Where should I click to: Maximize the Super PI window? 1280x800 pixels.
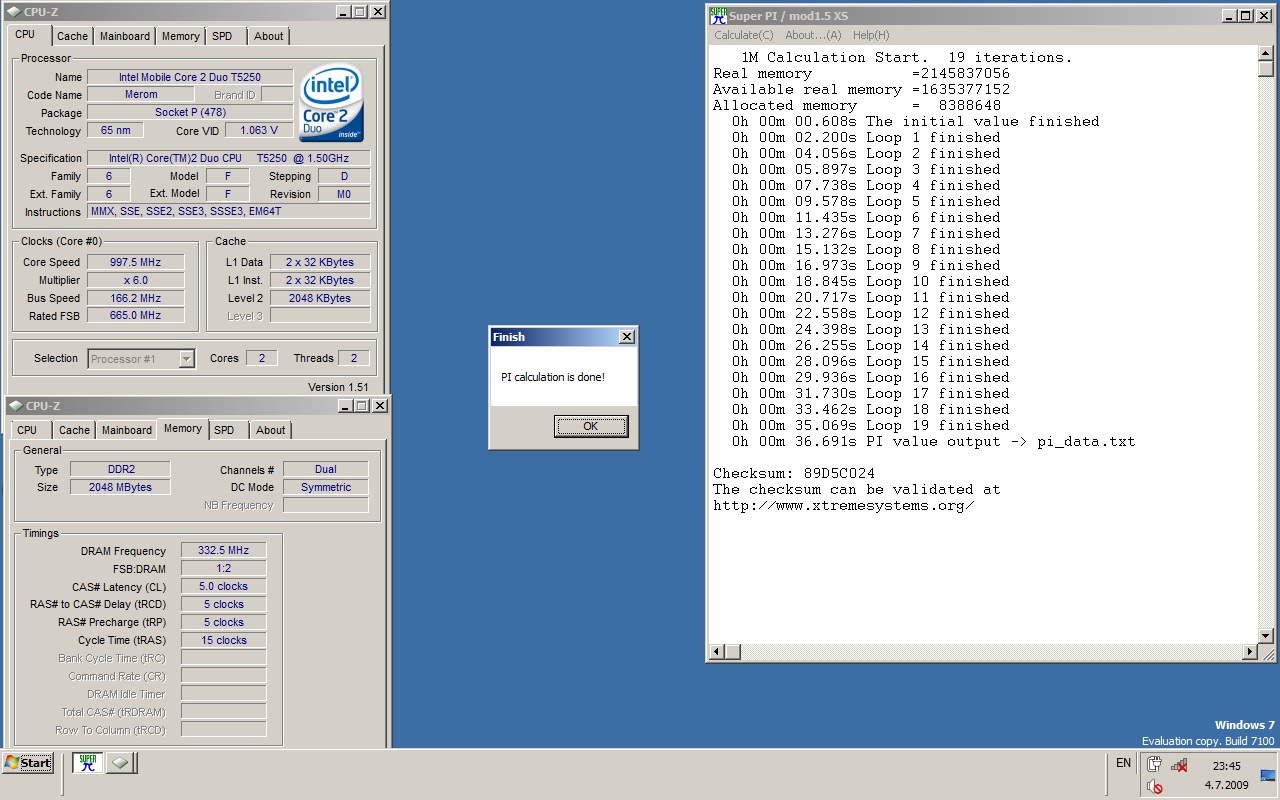1246,16
